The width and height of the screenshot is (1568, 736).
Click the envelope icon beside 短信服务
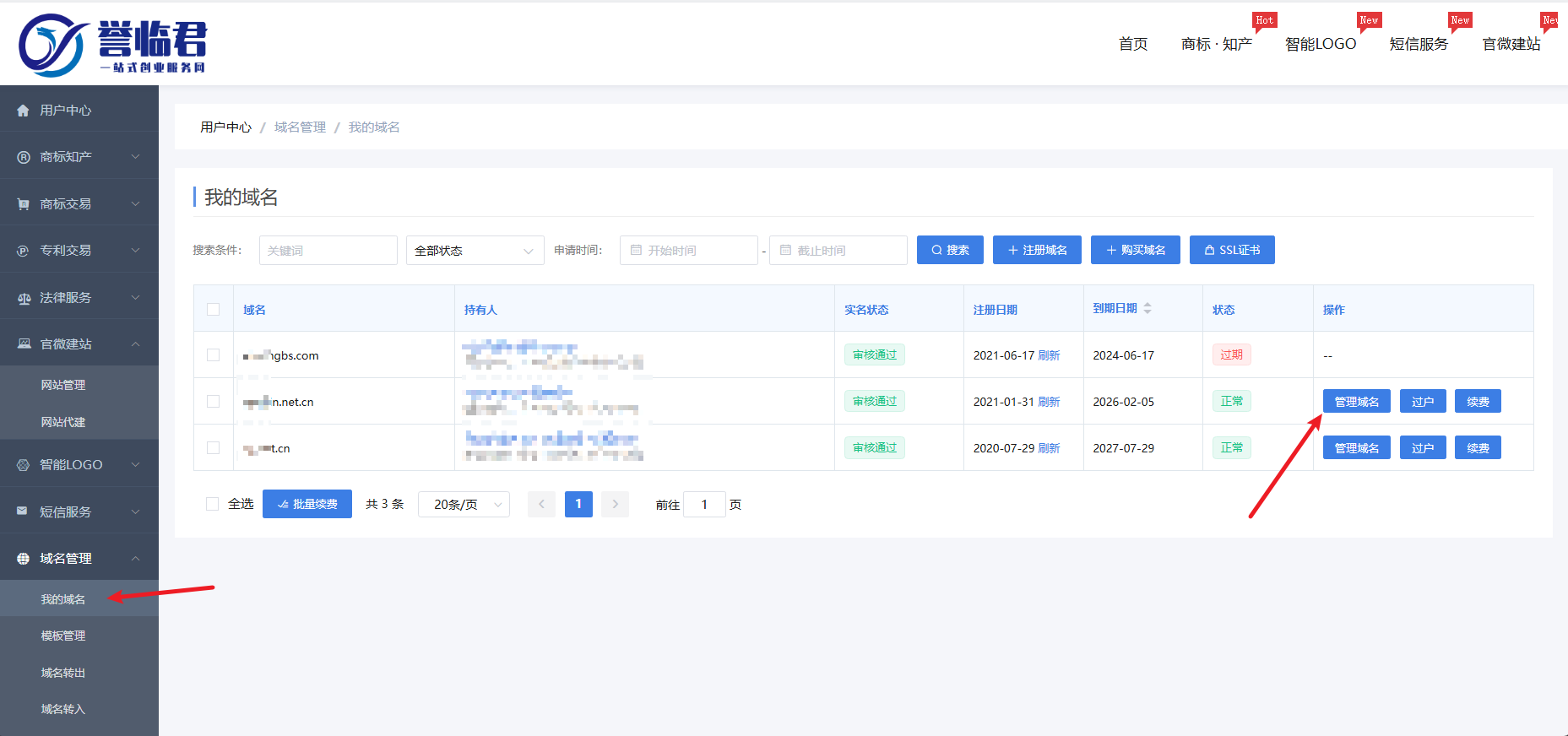(23, 511)
